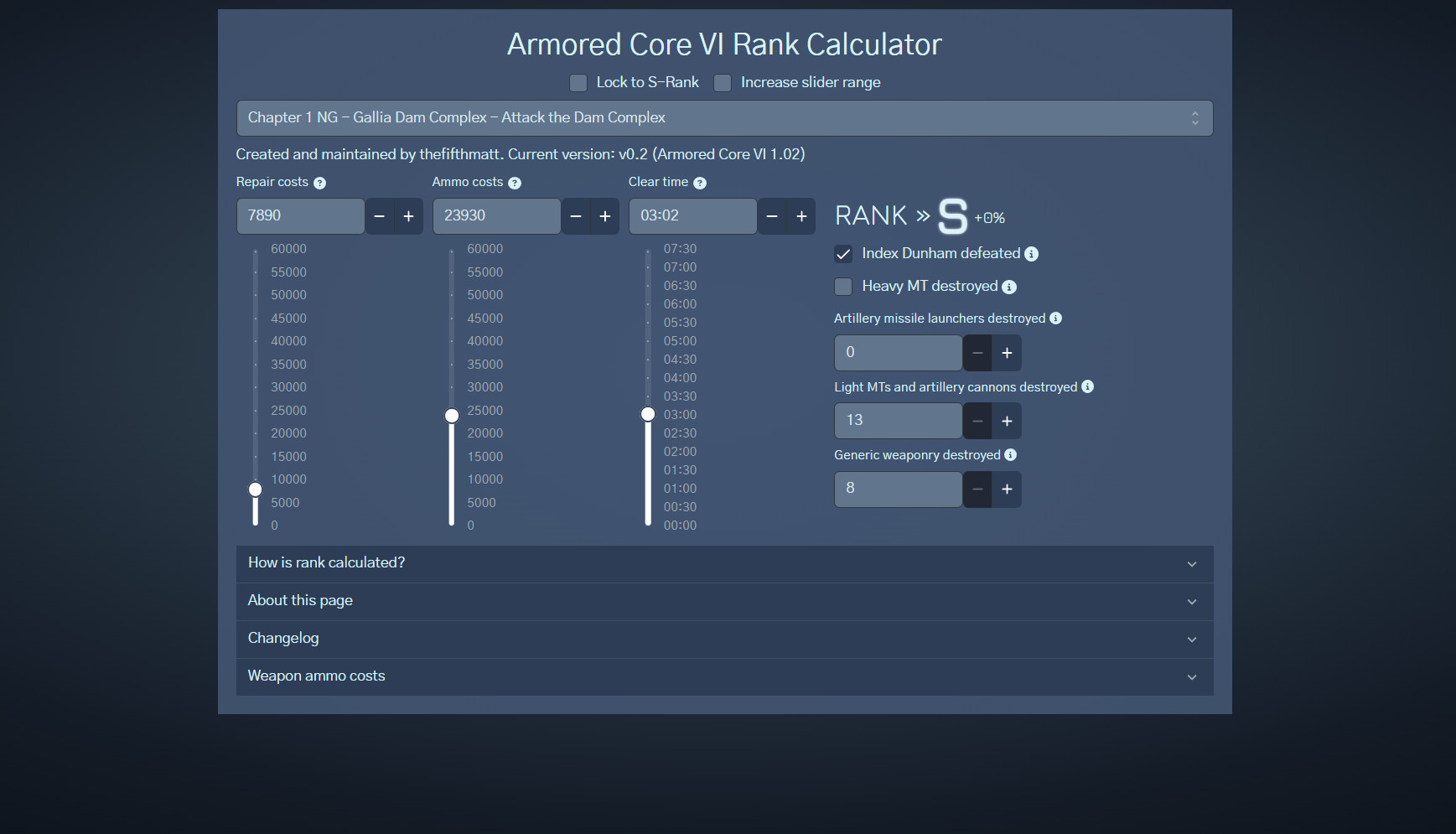Show info for Heavy MT destroyed
1456x834 pixels.
(1009, 287)
